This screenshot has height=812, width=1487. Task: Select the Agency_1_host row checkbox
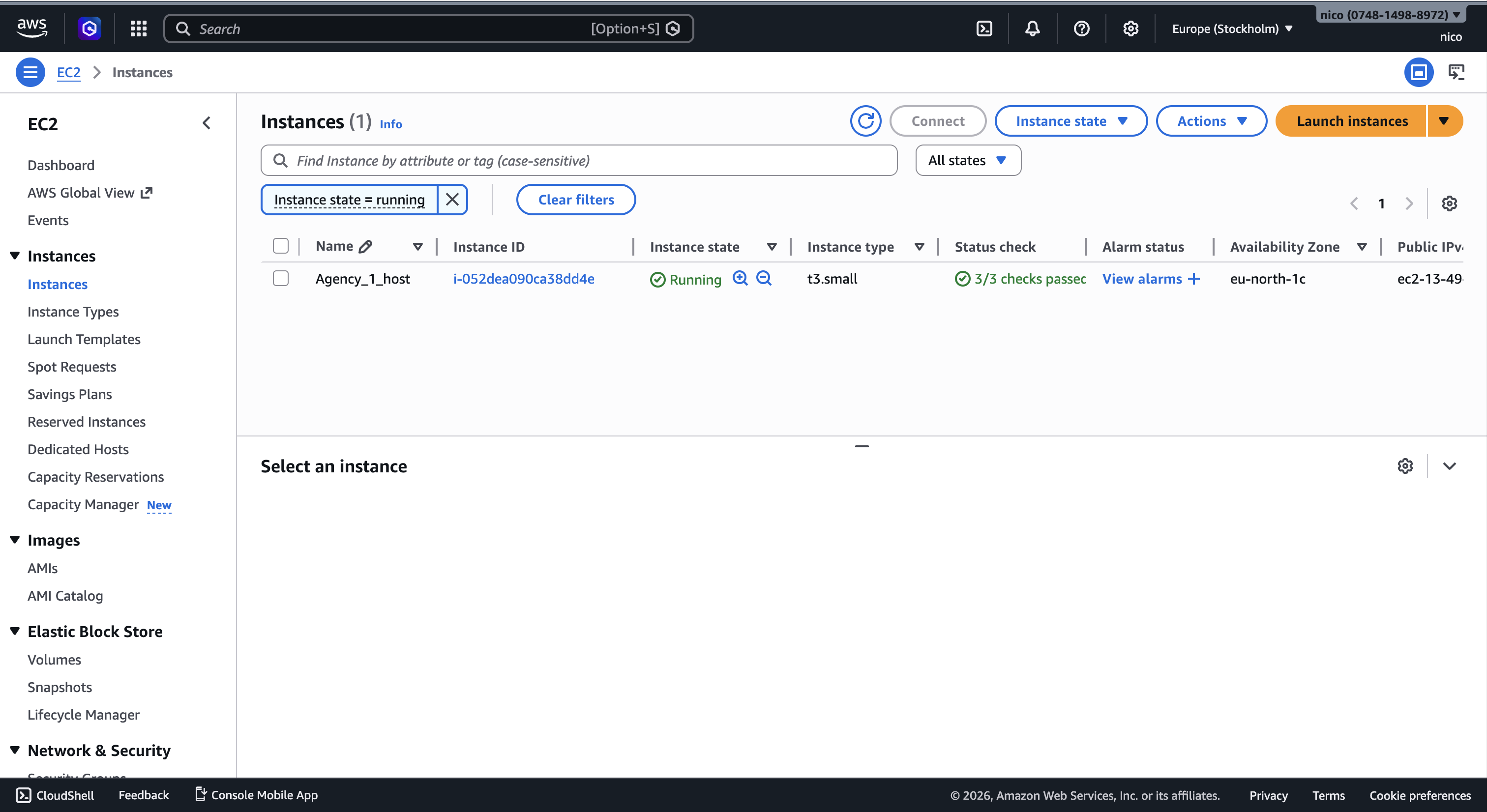(281, 279)
